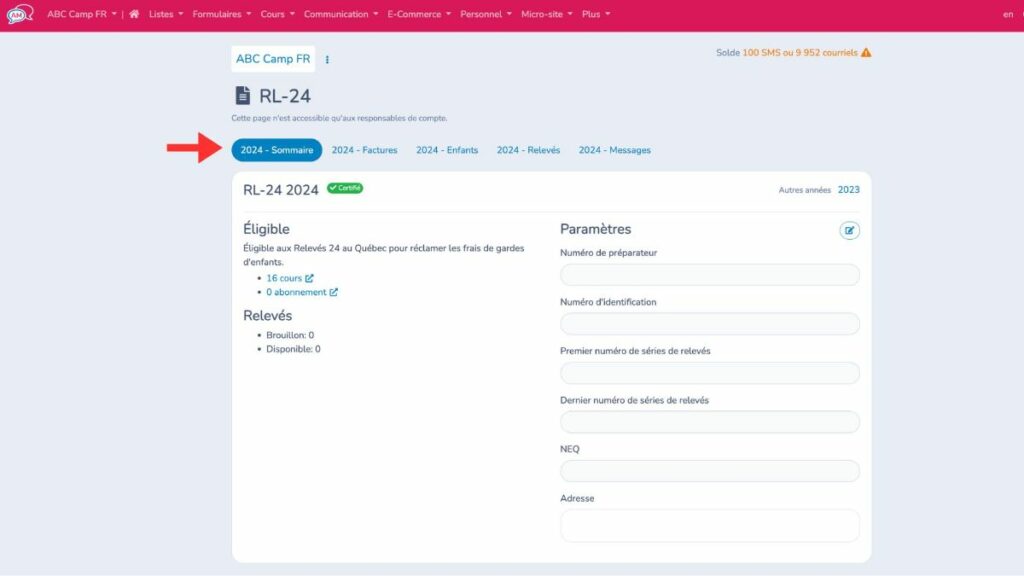Click the Numéro de préparateur input field

[x=710, y=274]
